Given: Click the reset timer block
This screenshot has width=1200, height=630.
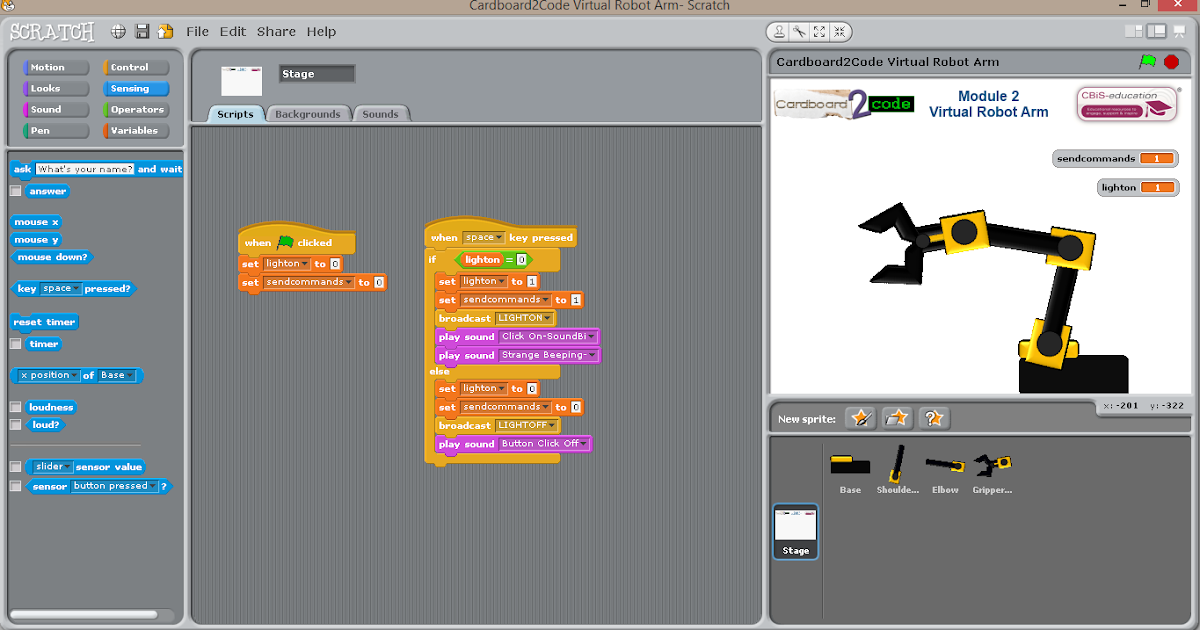Looking at the screenshot, I should coord(45,322).
